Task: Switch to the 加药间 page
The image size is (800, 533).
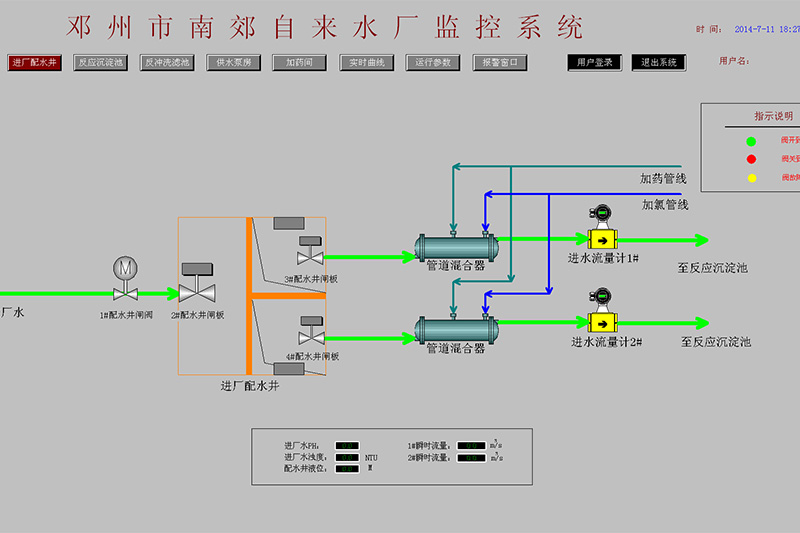Action: 299,62
